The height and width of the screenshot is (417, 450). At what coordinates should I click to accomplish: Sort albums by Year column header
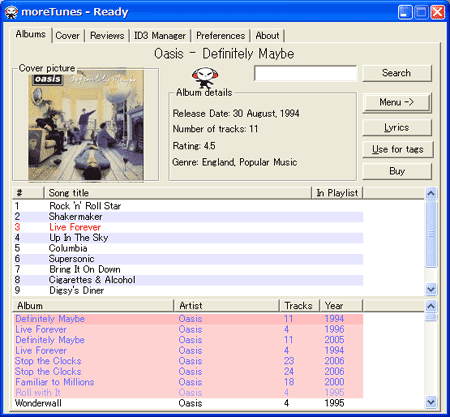pyautogui.click(x=341, y=306)
